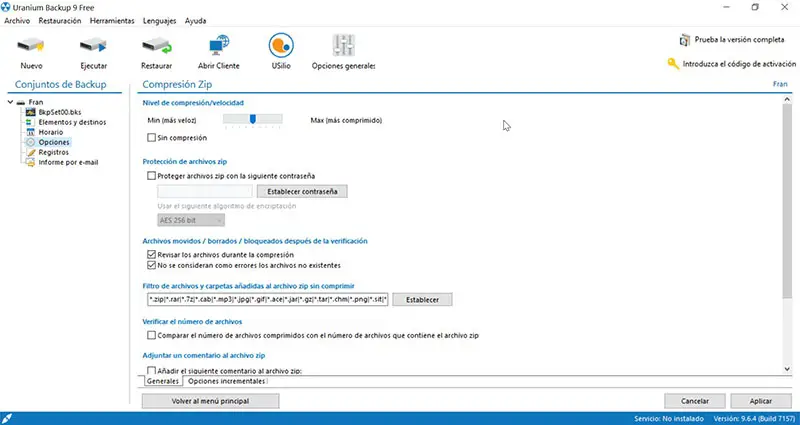
Task: Click Volver al menú principal
Action: pos(210,401)
